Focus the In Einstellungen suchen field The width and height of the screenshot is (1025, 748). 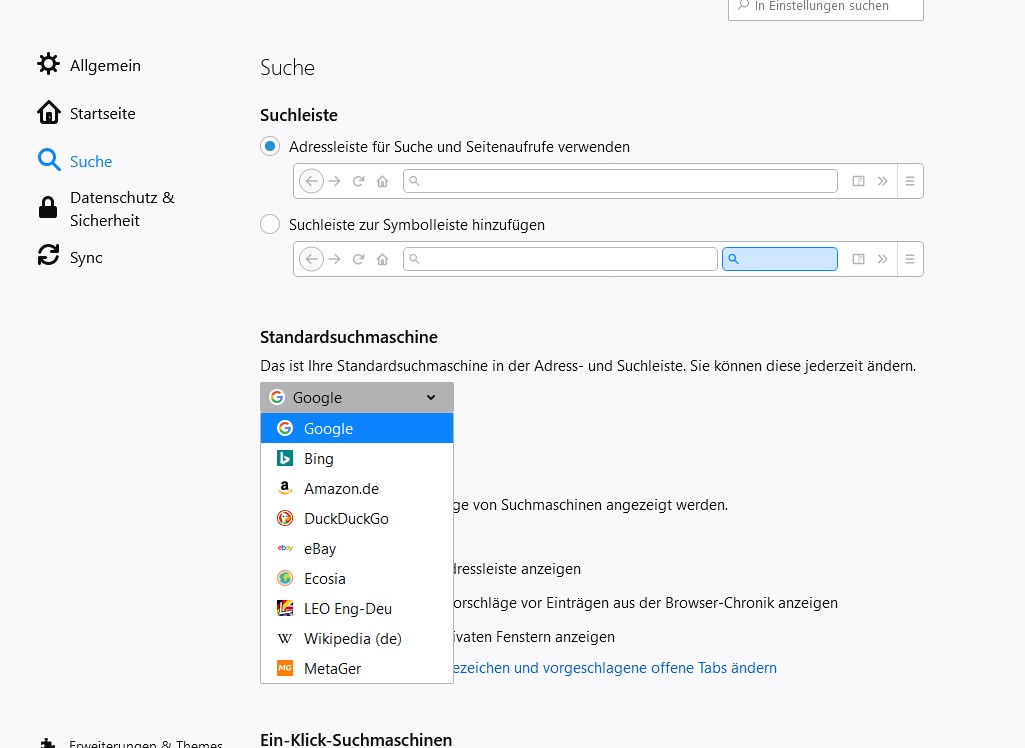pyautogui.click(x=826, y=8)
